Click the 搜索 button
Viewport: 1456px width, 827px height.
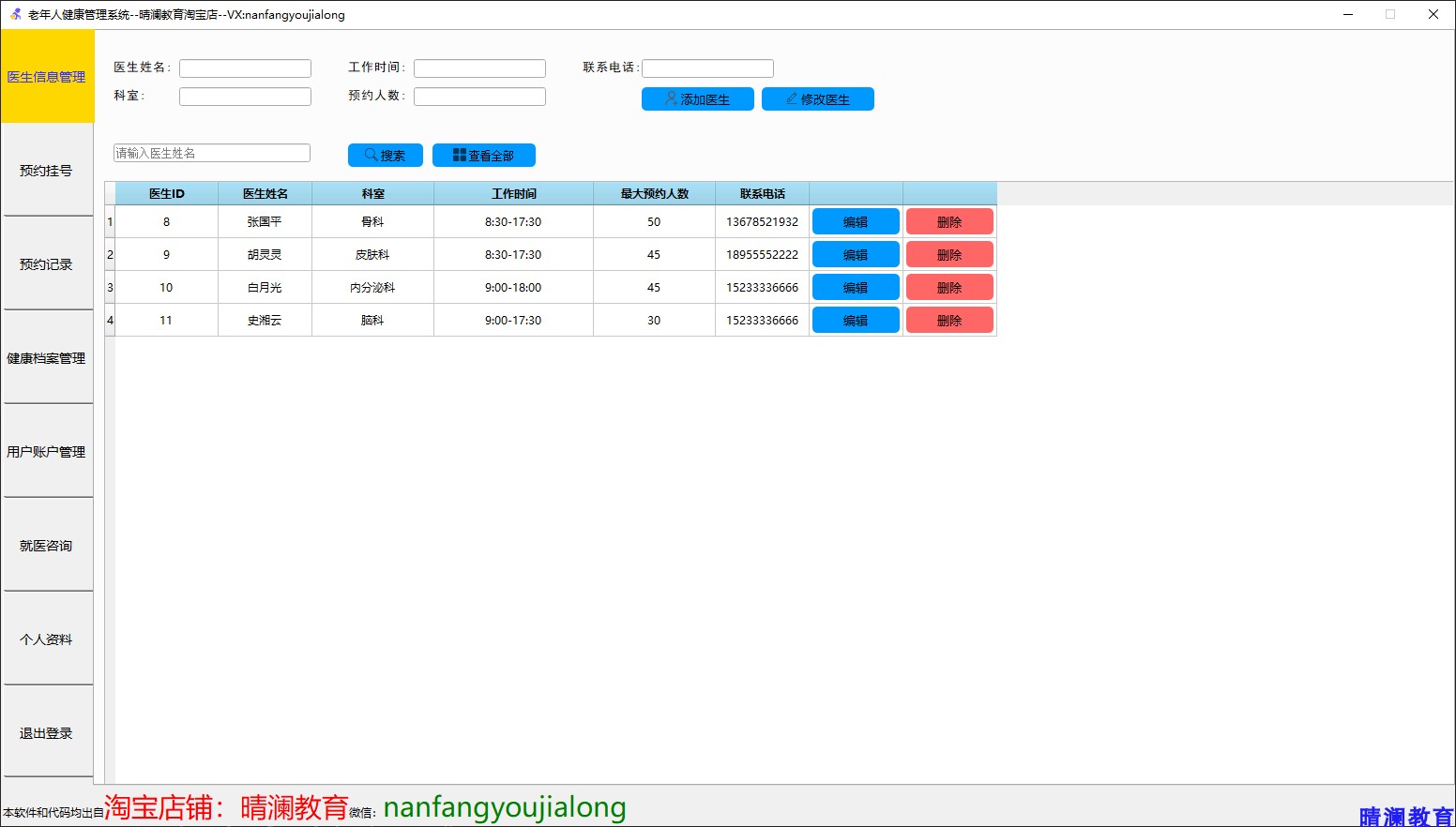point(386,156)
